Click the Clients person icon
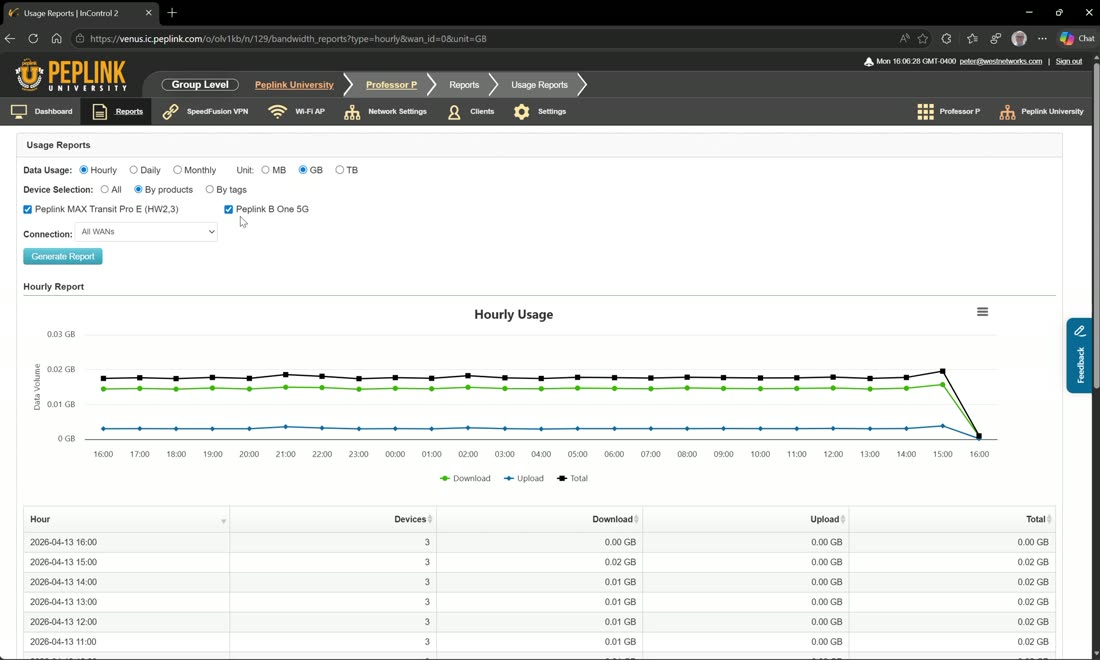 click(x=454, y=112)
